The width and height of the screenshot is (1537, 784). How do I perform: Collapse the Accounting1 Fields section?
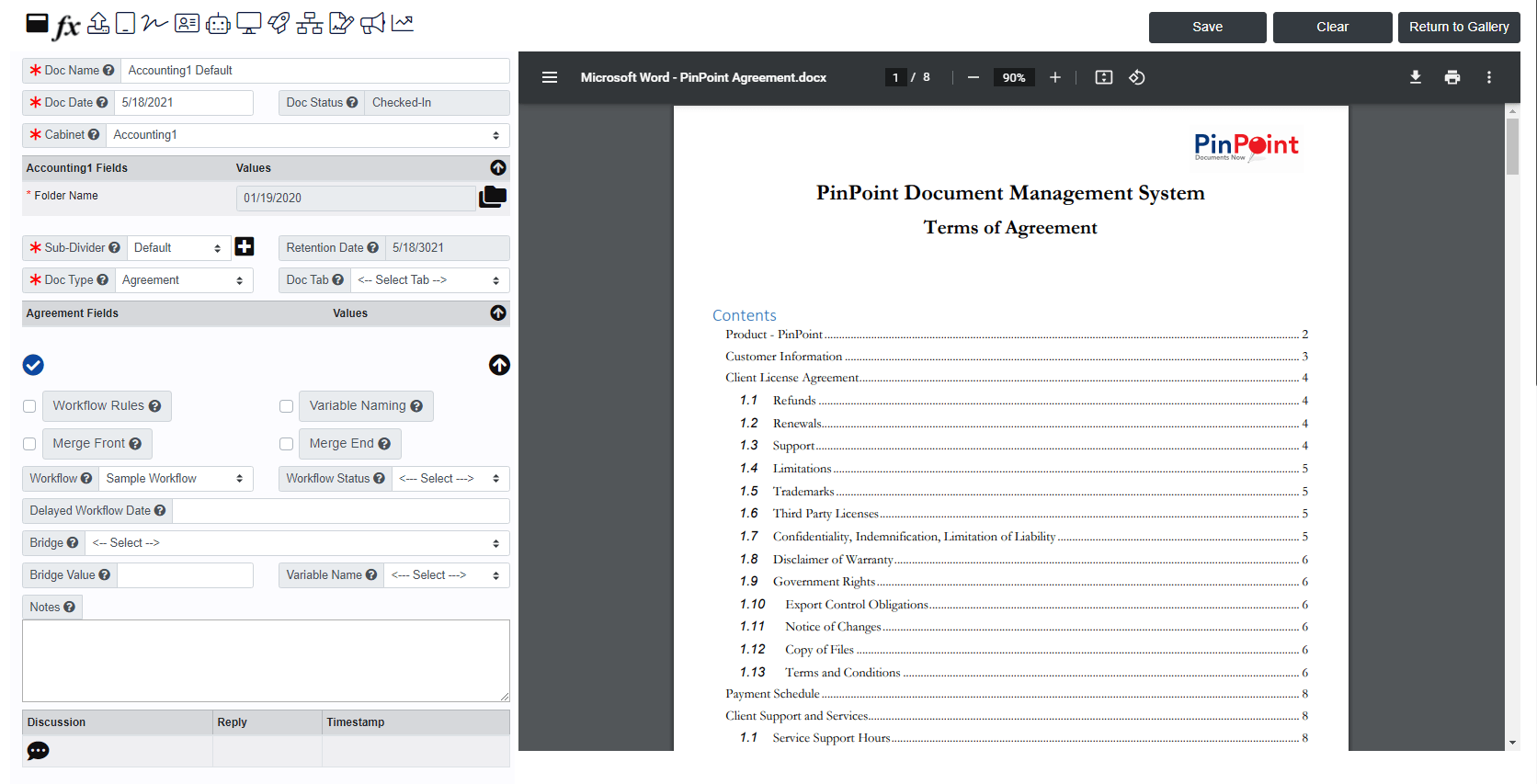pyautogui.click(x=498, y=167)
